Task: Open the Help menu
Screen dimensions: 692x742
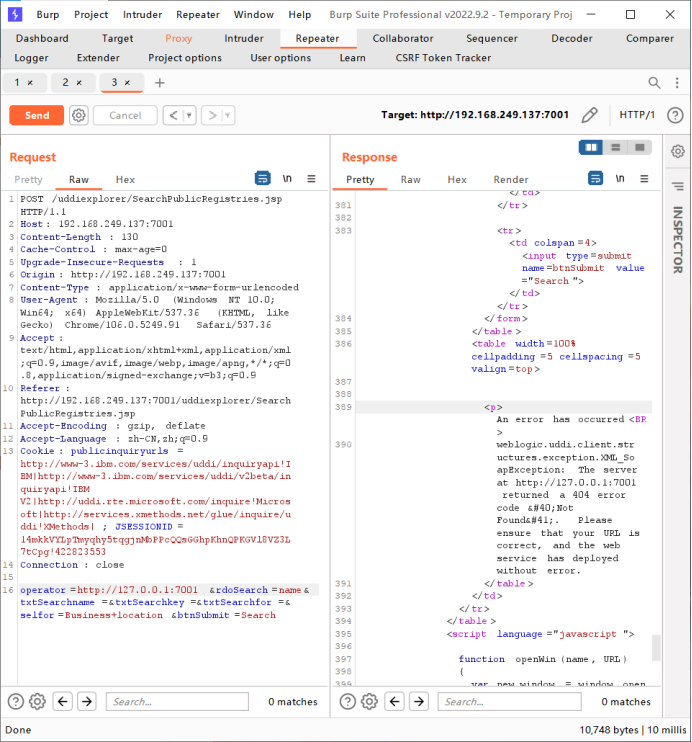Action: pyautogui.click(x=300, y=15)
